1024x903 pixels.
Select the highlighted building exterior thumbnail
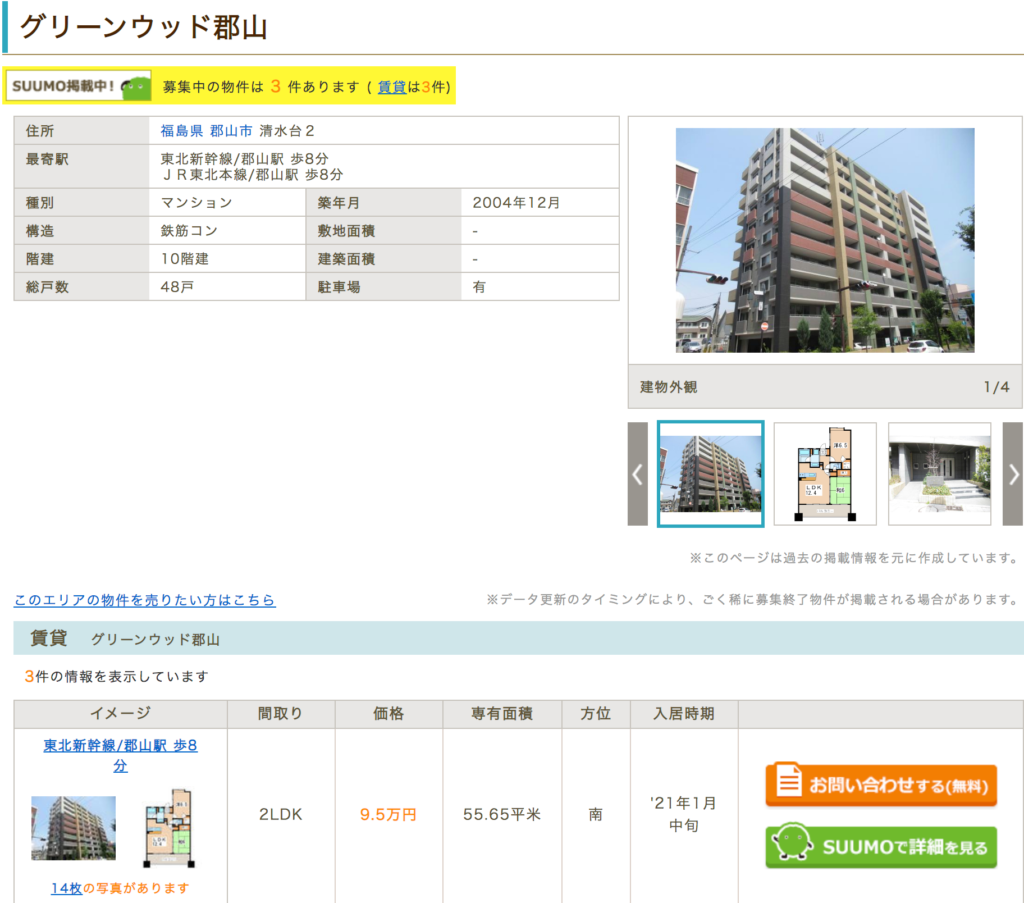[x=710, y=473]
